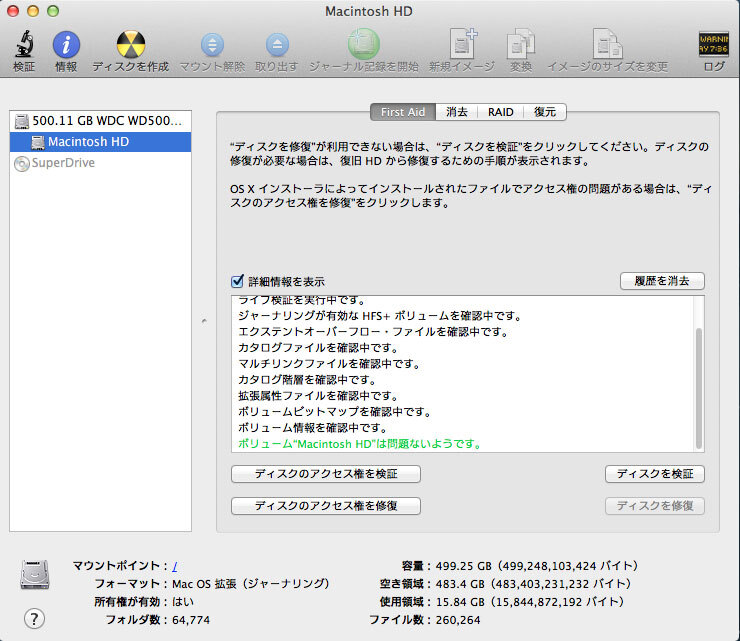Open the ログ log icon
Image resolution: width=740 pixels, height=641 pixels.
pos(714,44)
